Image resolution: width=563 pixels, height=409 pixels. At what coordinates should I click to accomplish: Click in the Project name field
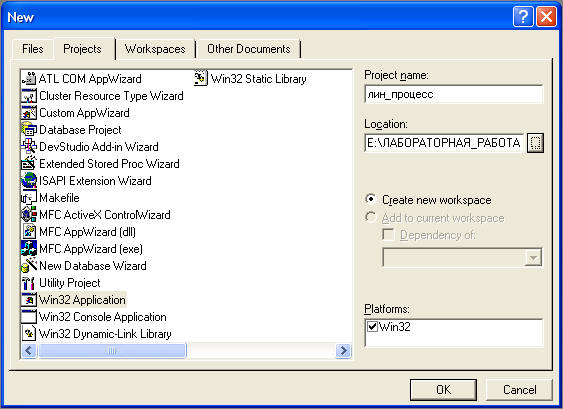pos(454,94)
